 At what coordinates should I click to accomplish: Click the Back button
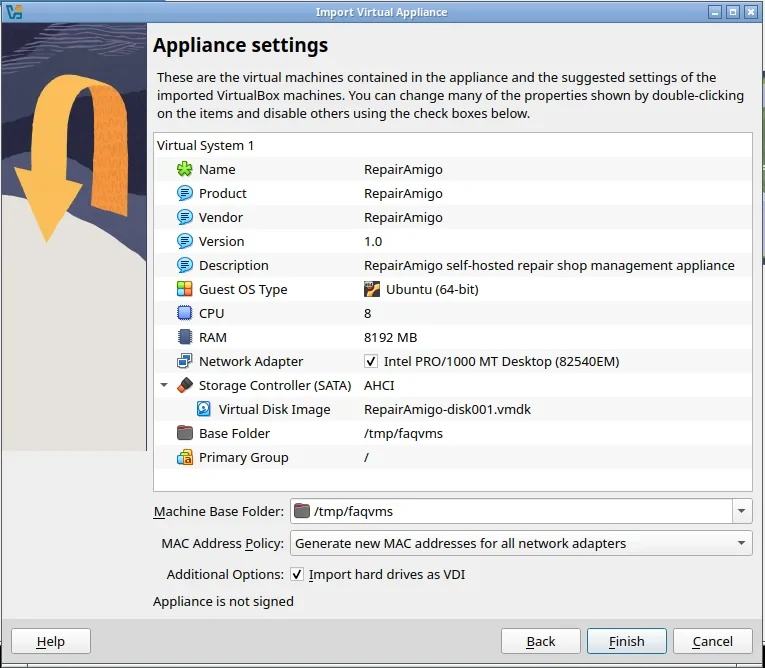point(541,641)
